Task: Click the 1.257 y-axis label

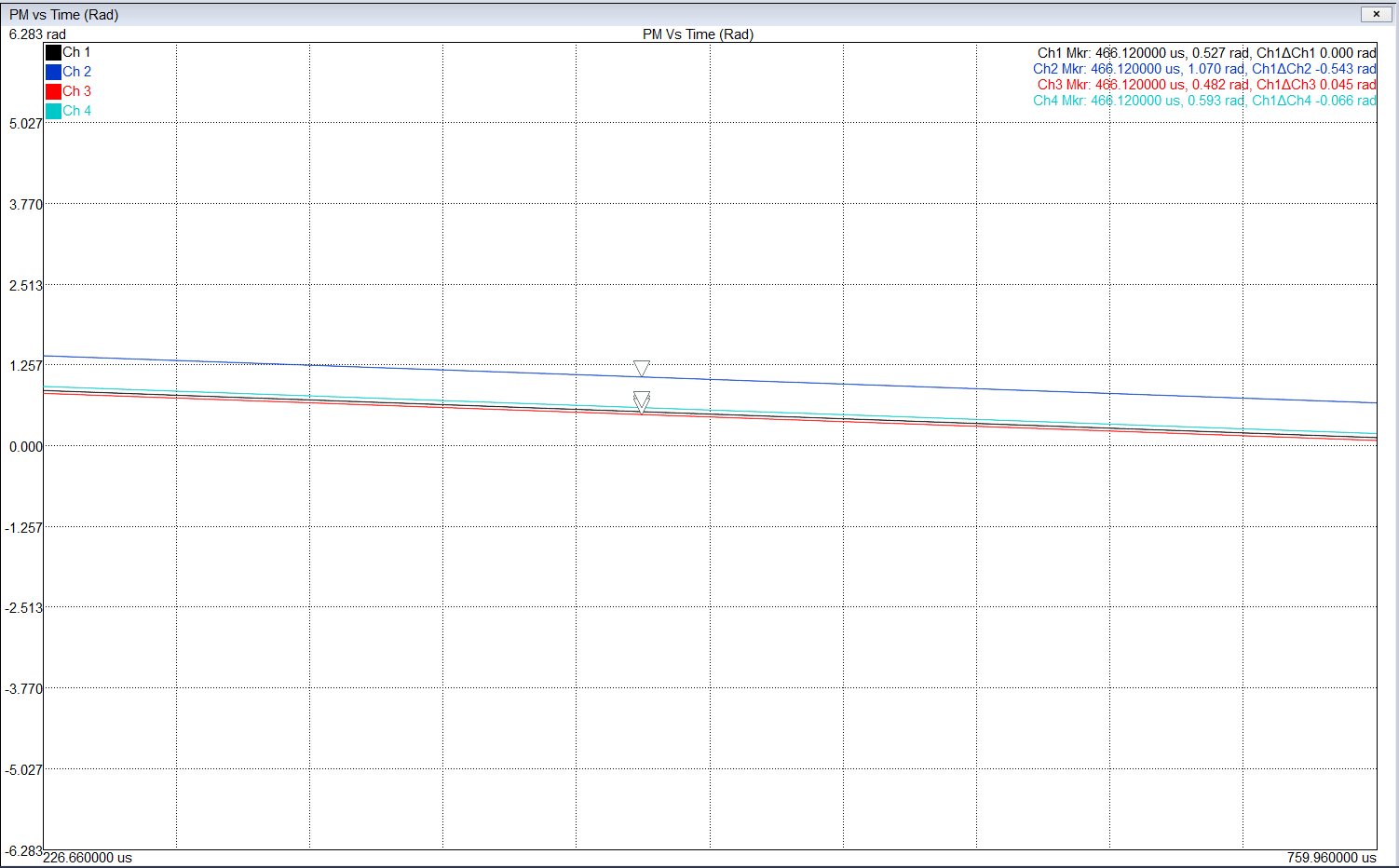Action: [x=25, y=366]
